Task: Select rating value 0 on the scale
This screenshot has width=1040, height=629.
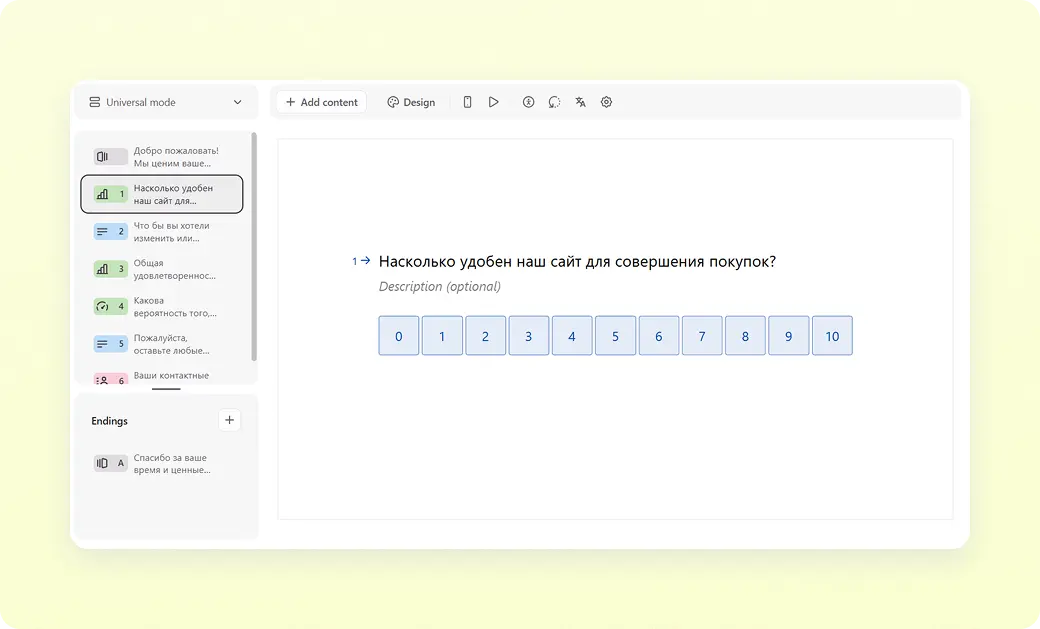Action: [398, 336]
